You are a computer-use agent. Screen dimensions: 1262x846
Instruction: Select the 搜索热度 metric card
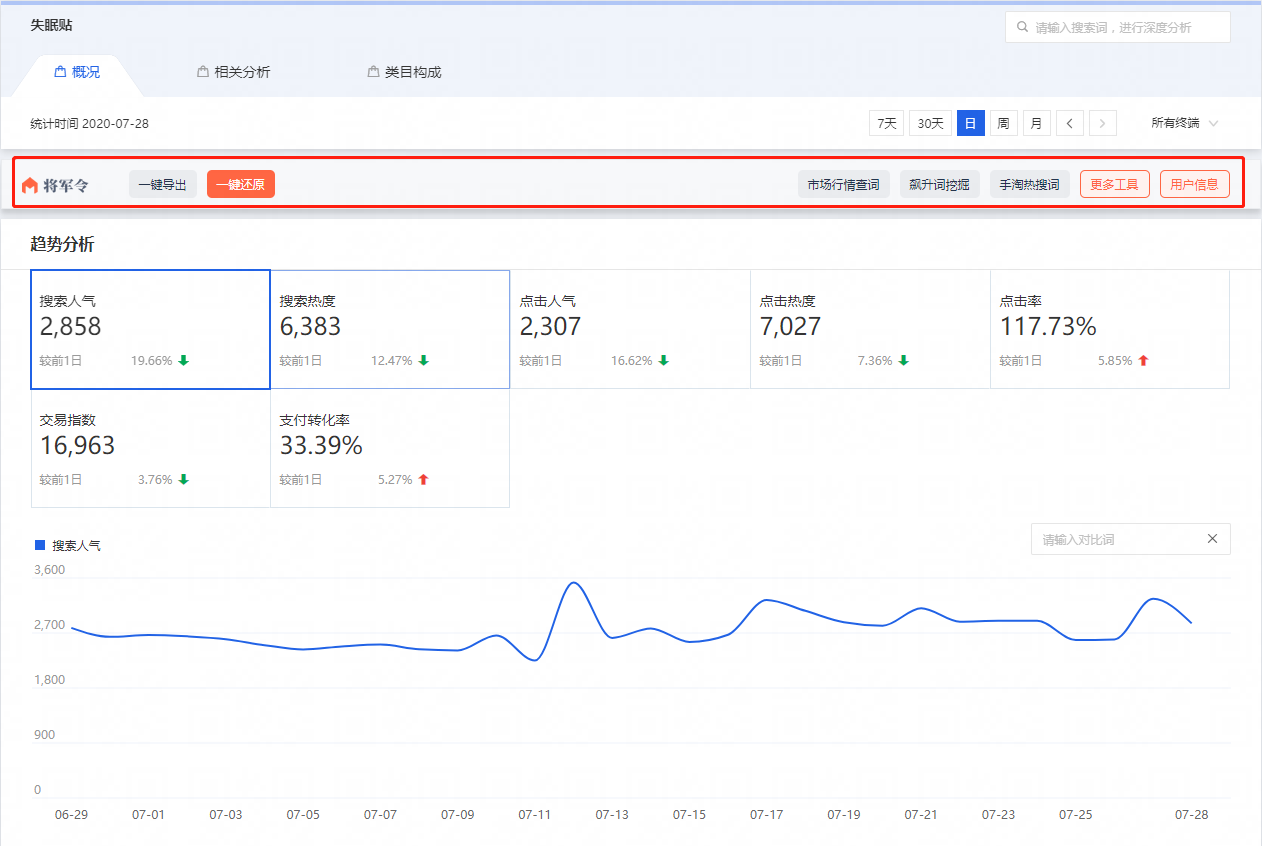(390, 329)
